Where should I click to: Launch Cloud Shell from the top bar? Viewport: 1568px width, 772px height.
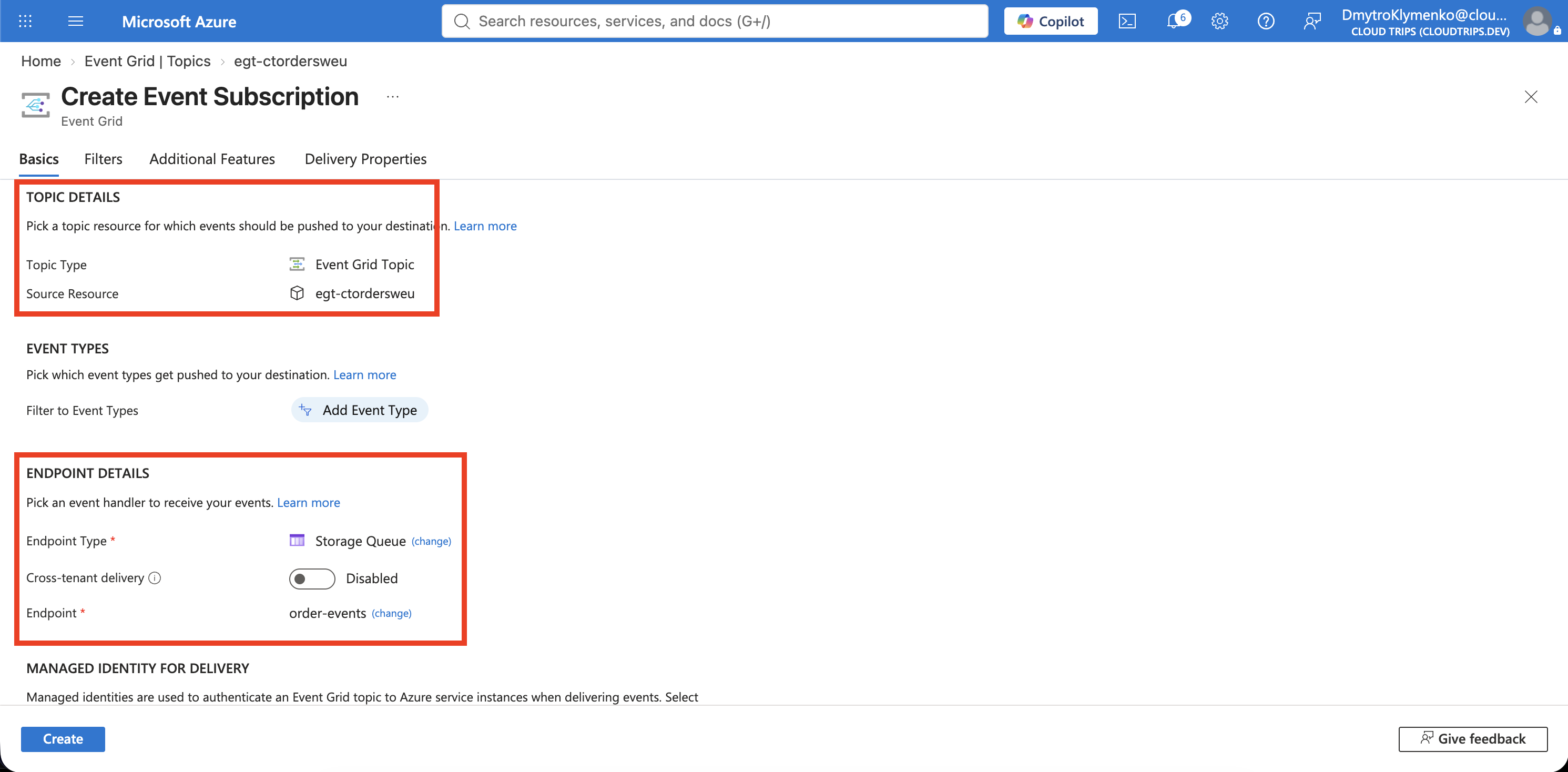pyautogui.click(x=1127, y=22)
